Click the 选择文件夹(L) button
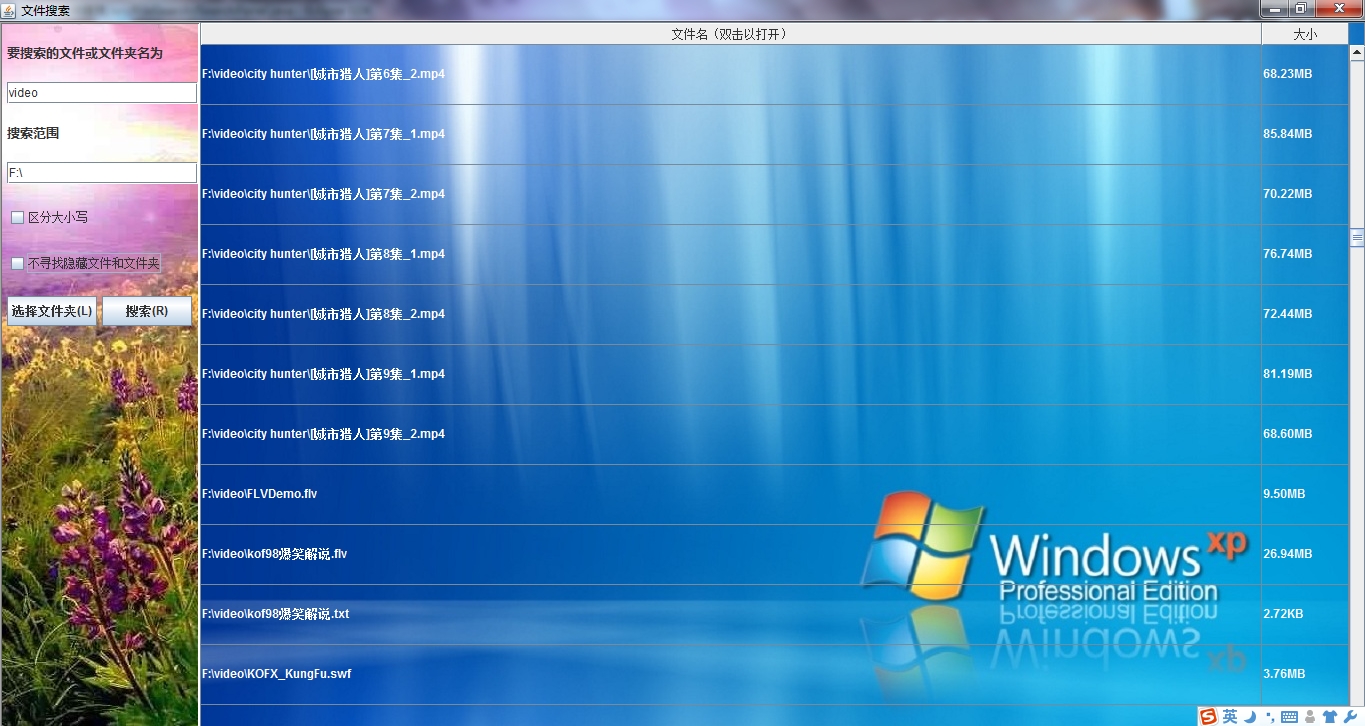Viewport: 1365px width, 726px height. [52, 311]
